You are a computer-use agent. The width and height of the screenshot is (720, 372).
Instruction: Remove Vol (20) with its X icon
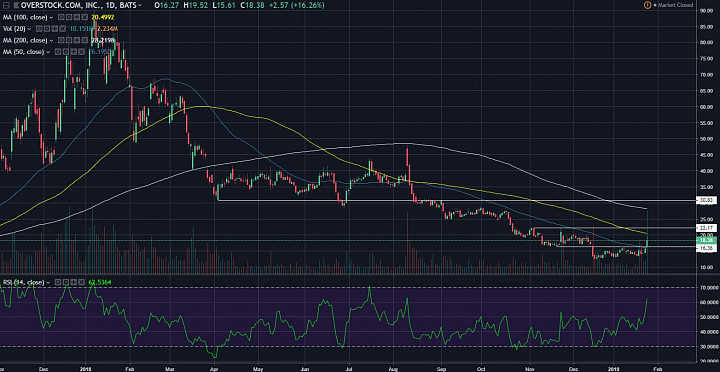62,28
